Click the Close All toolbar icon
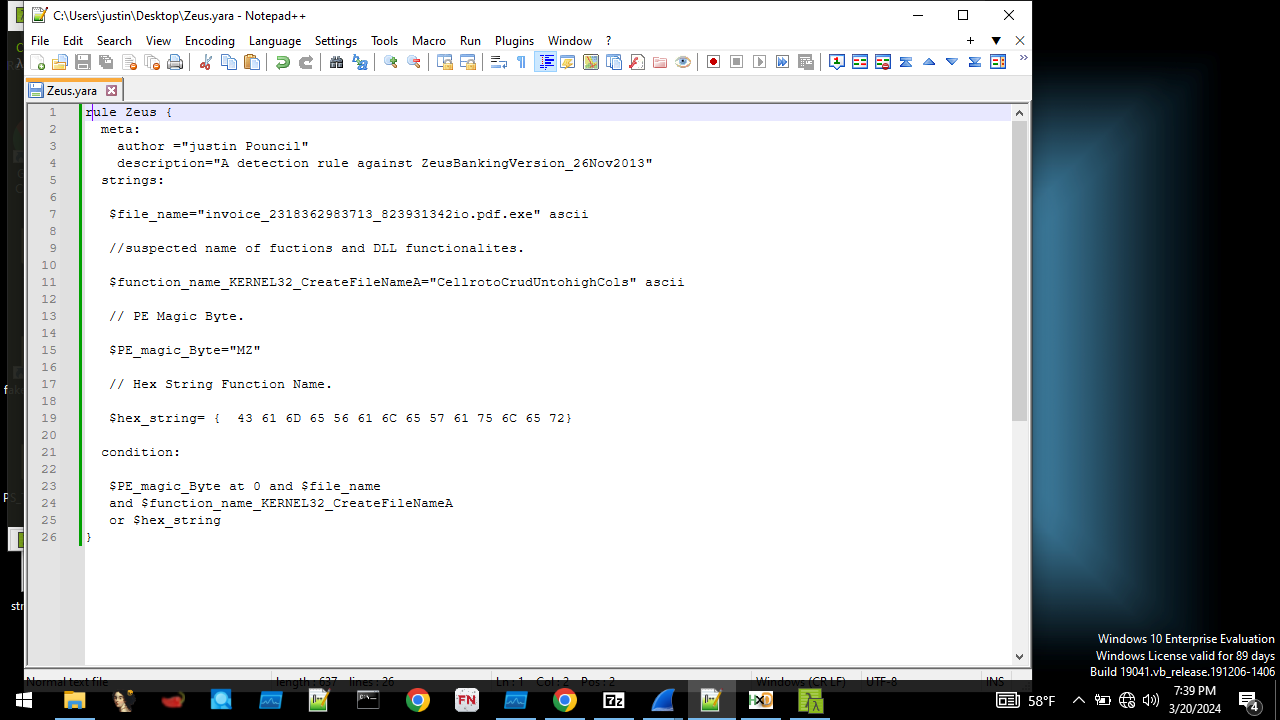Viewport: 1280px width, 720px height. tap(152, 62)
